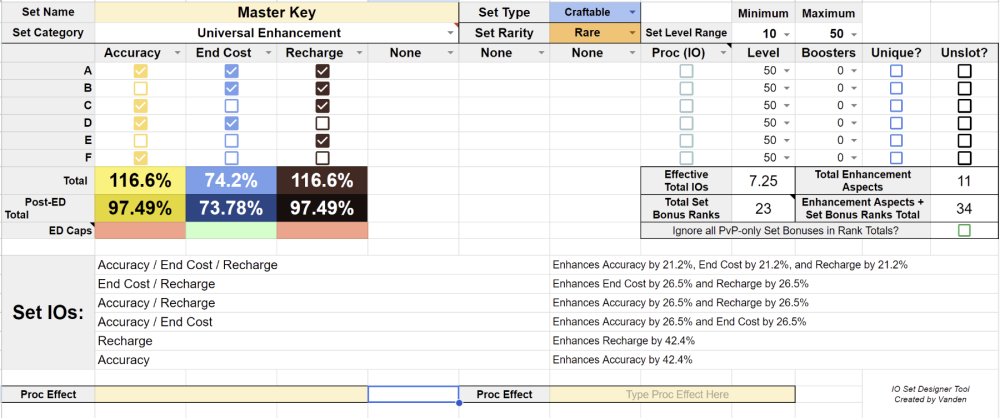The height and width of the screenshot is (418, 1000).
Task: Toggle Ignore all PvP-only Set Bonuses checkbox
Action: pos(964,231)
